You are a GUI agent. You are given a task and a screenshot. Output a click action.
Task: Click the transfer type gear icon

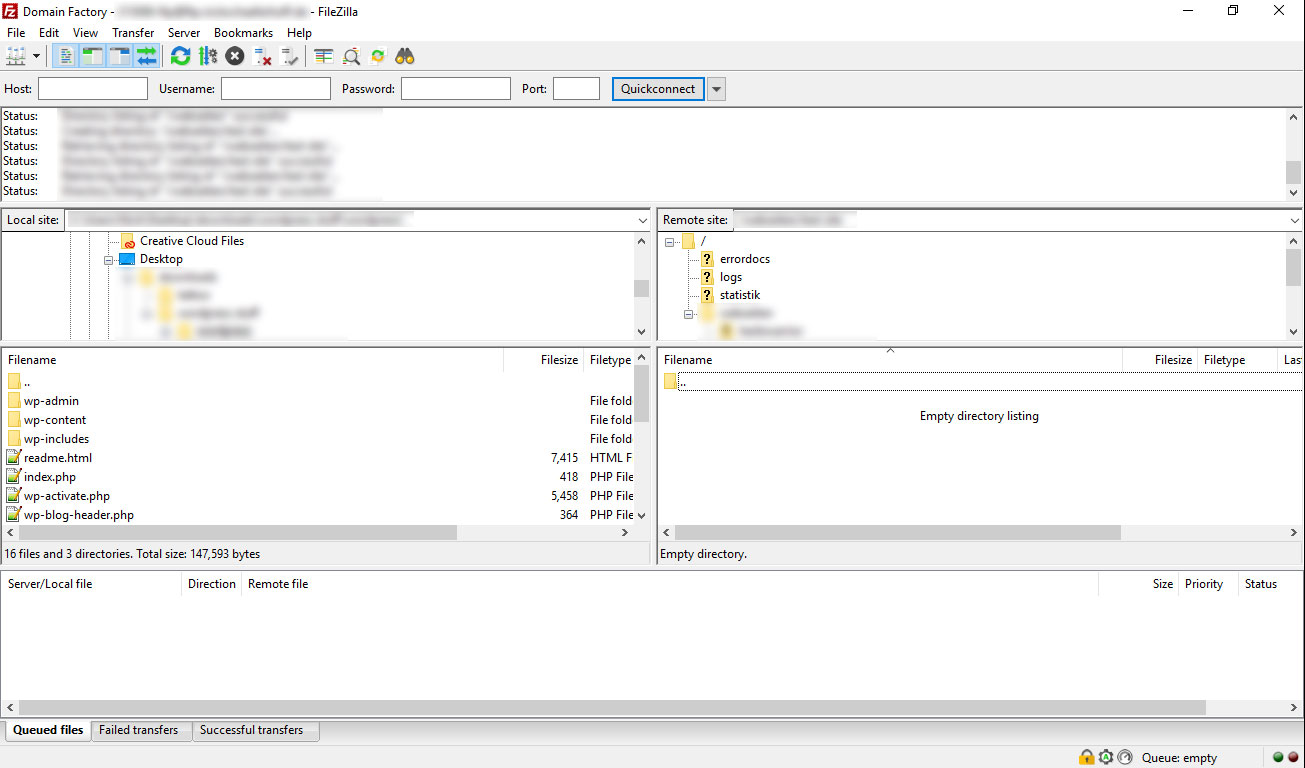pos(1106,757)
